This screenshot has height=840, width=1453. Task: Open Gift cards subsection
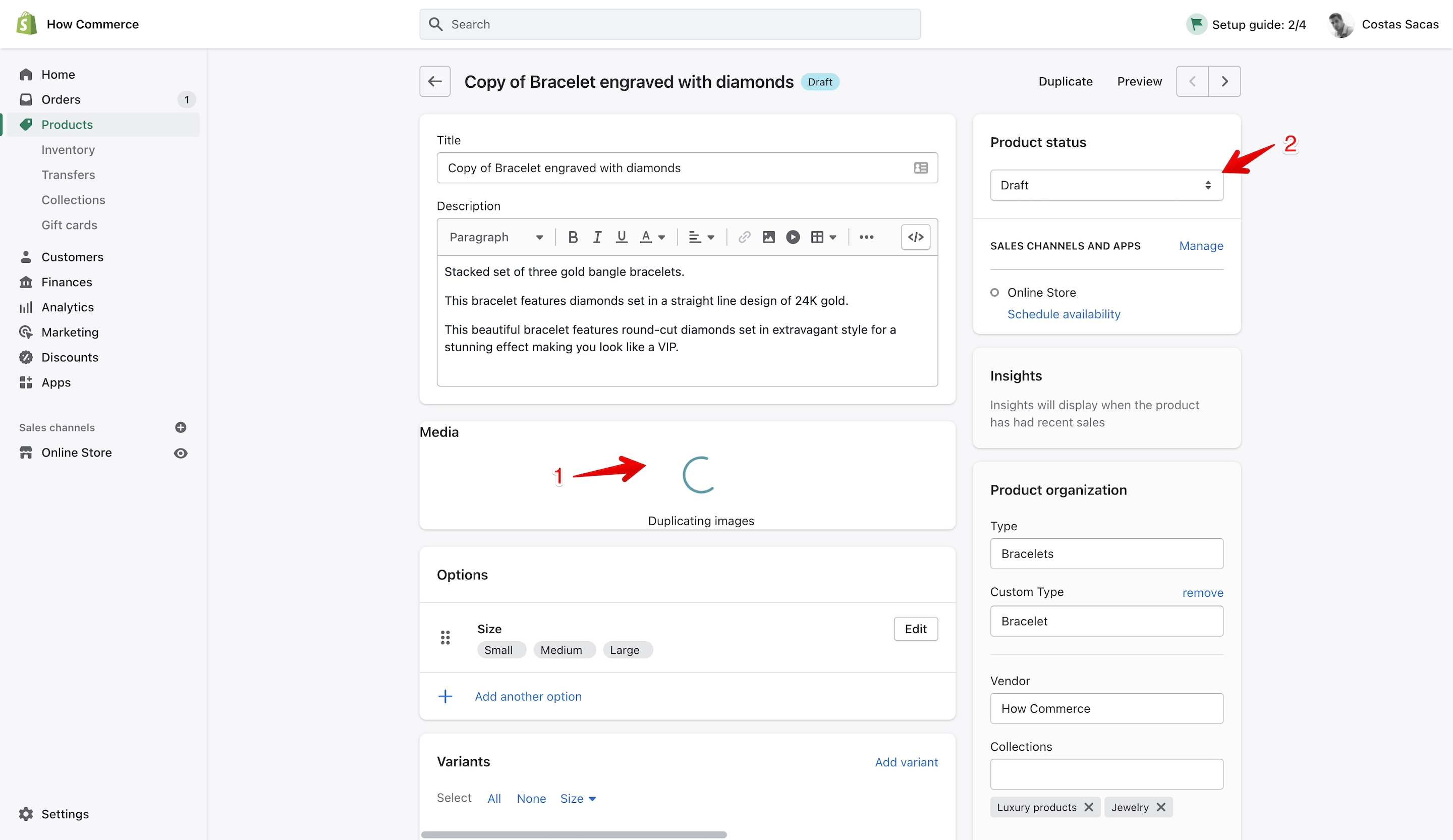pos(69,225)
